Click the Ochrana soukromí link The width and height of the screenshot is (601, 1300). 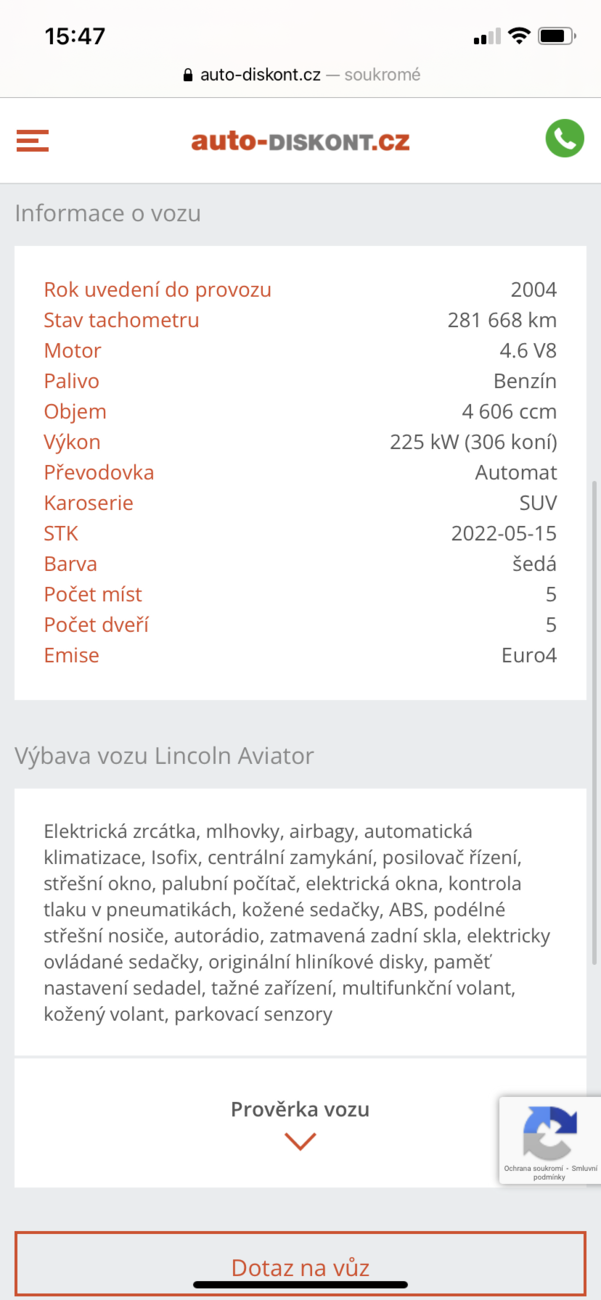[531, 1168]
